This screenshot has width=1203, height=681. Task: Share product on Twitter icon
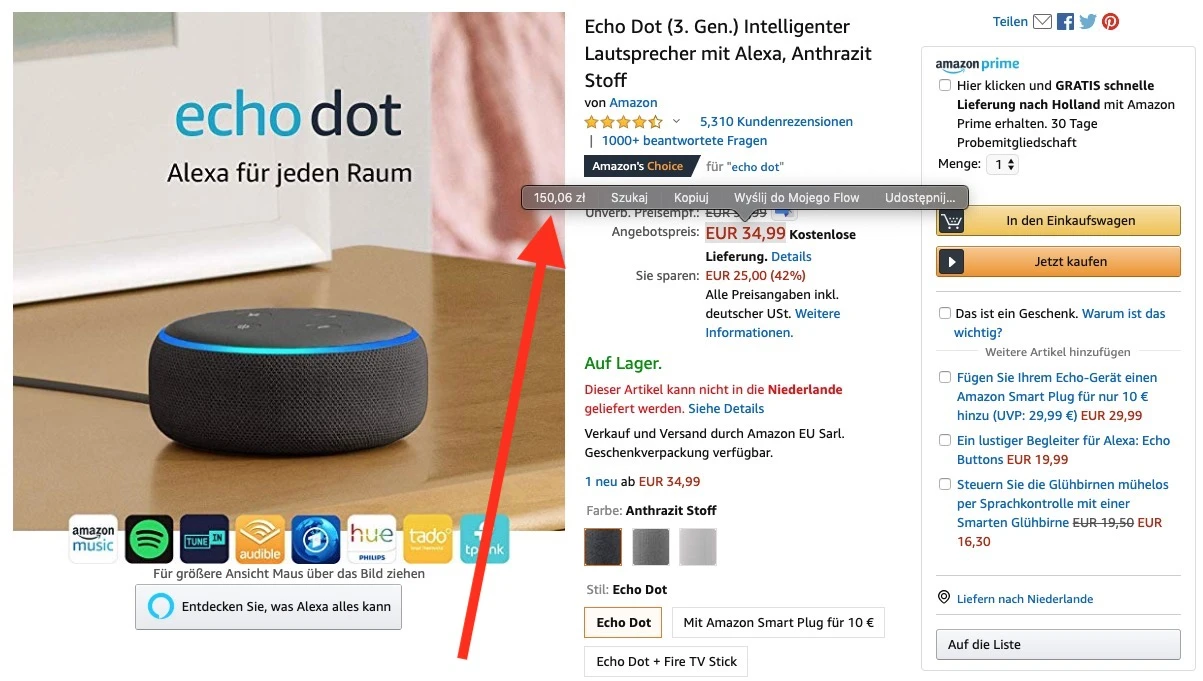(x=1088, y=21)
